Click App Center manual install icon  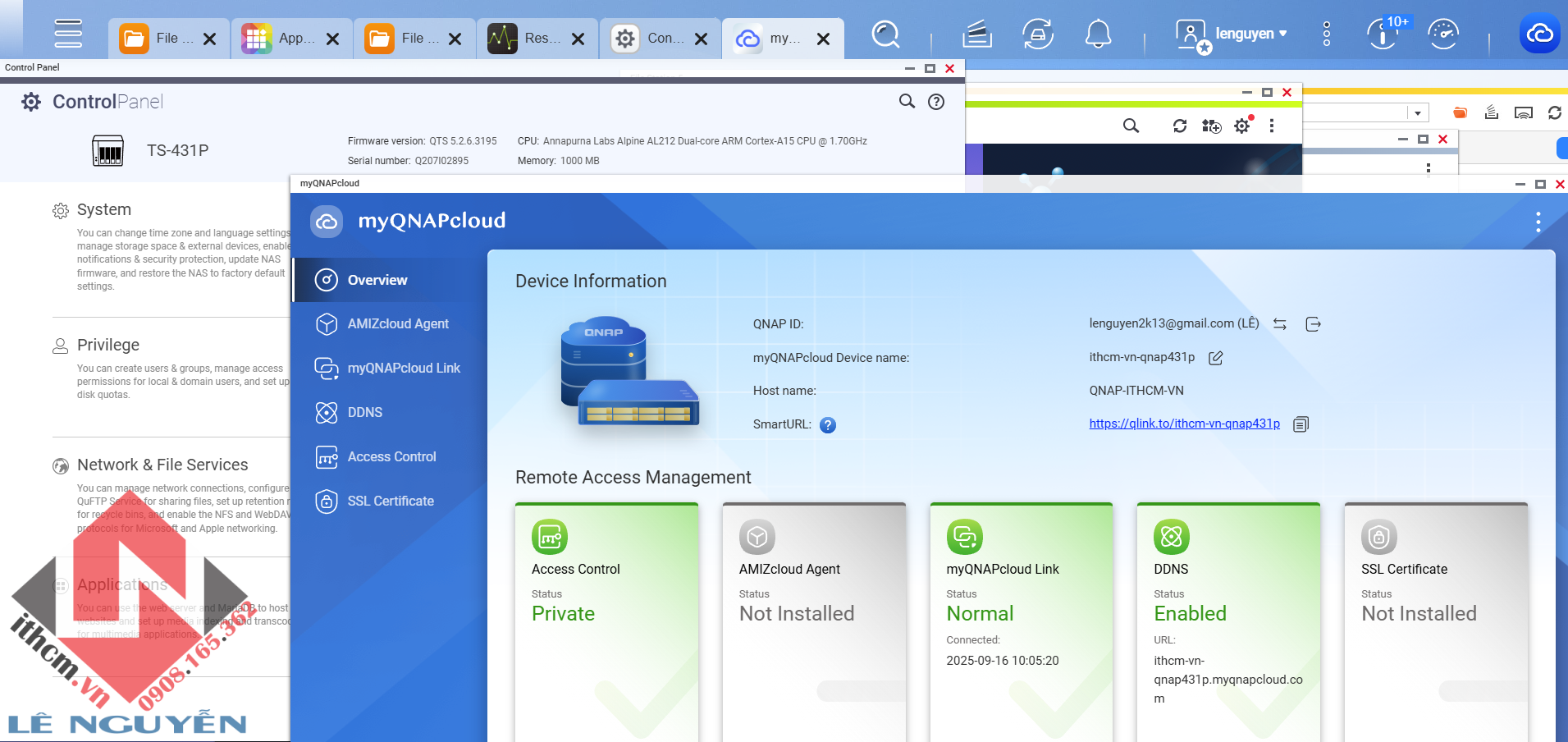(1211, 126)
